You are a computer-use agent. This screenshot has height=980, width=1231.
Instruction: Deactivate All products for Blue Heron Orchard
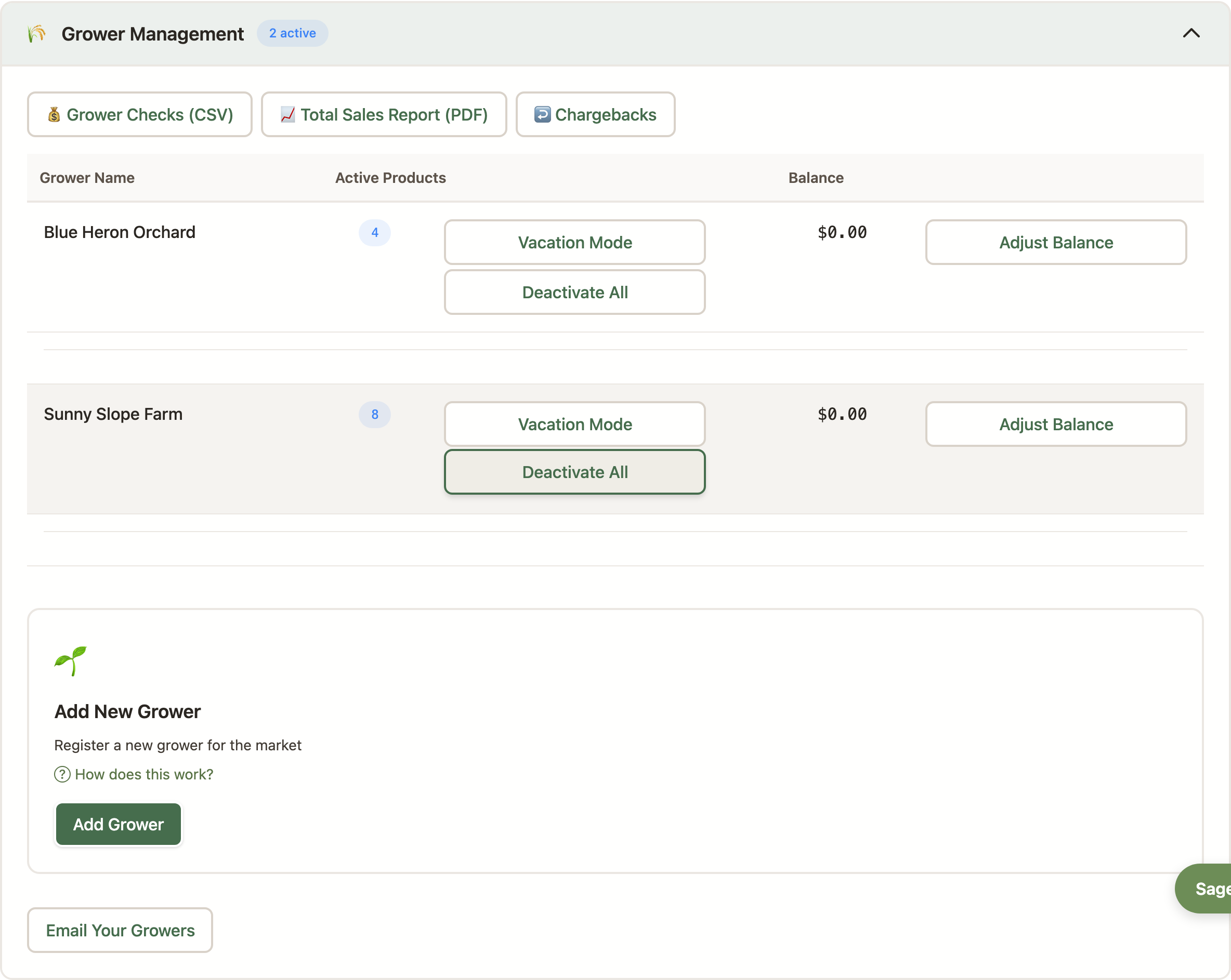[x=575, y=292]
